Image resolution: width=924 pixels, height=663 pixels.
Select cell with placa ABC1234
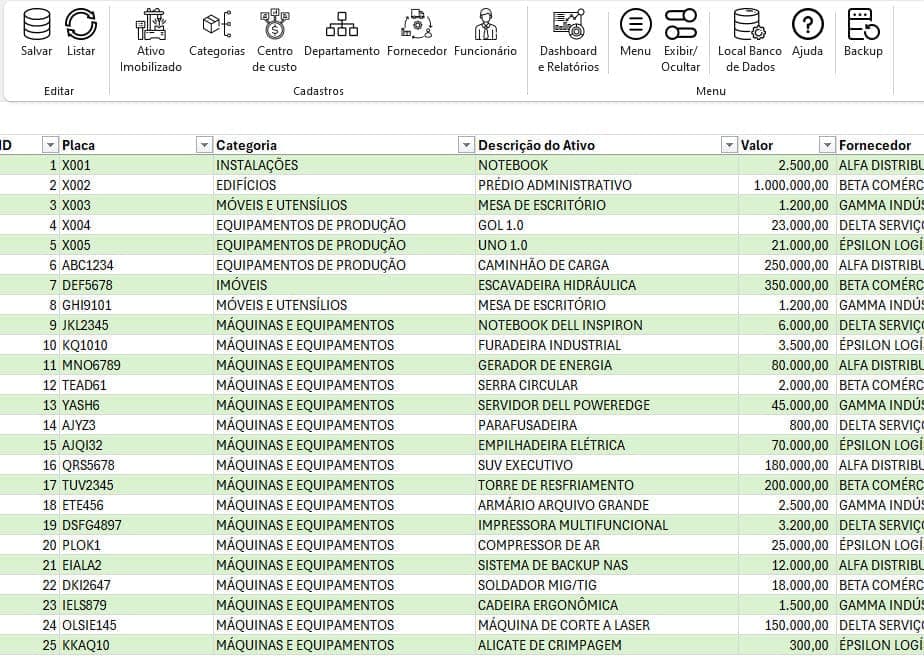click(136, 265)
